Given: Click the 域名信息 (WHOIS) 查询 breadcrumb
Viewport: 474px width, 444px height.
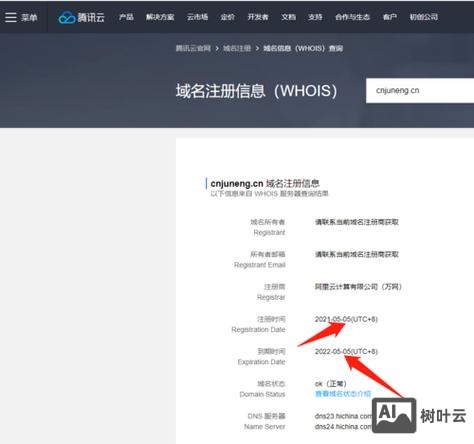Looking at the screenshot, I should [303, 48].
